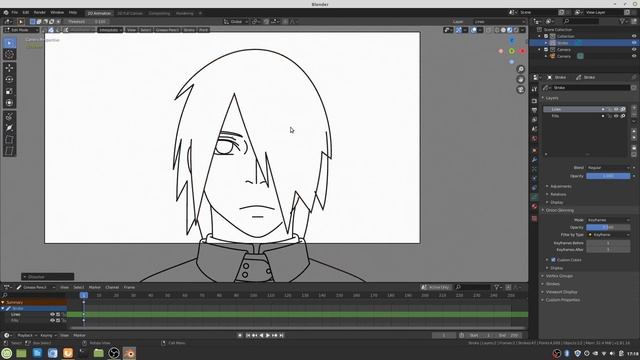Viewport: 640px width, 360px height.
Task: Launch OBS Studio from the taskbar
Action: [x=114, y=353]
